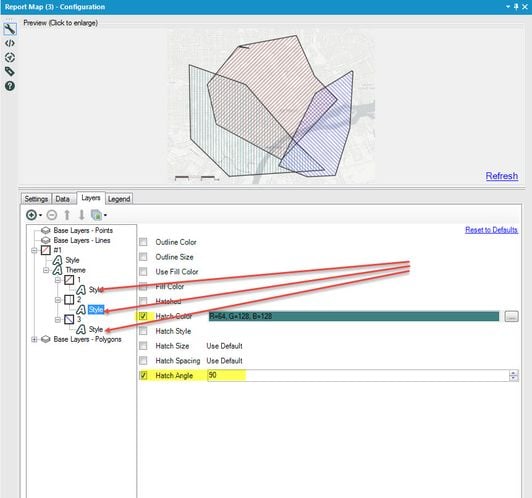Select theme 1 hatched swatch icon
Screen dimensions: 532x498
coord(69,280)
